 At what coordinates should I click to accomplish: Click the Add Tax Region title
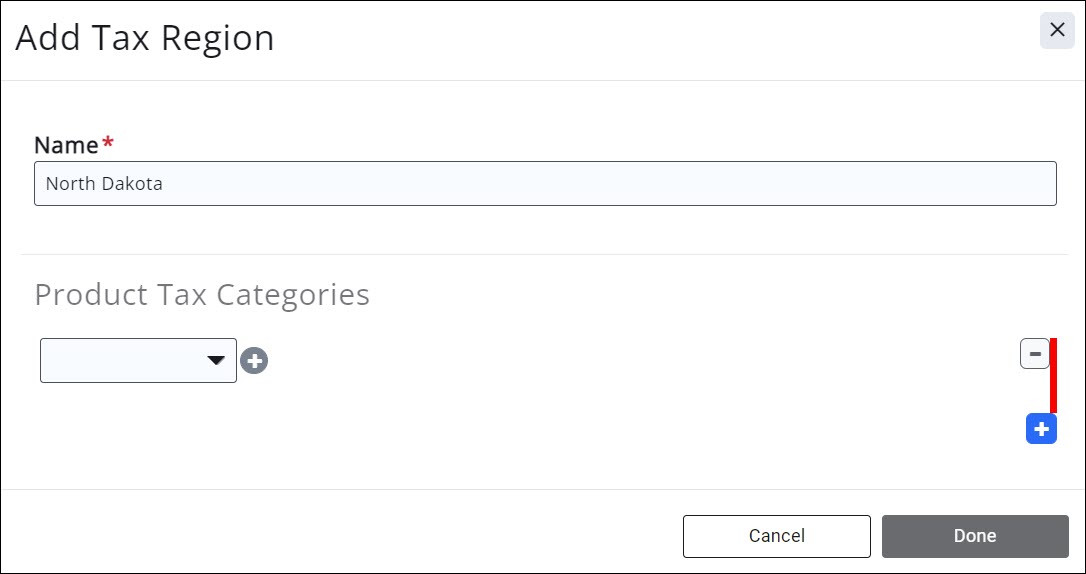pyautogui.click(x=145, y=38)
